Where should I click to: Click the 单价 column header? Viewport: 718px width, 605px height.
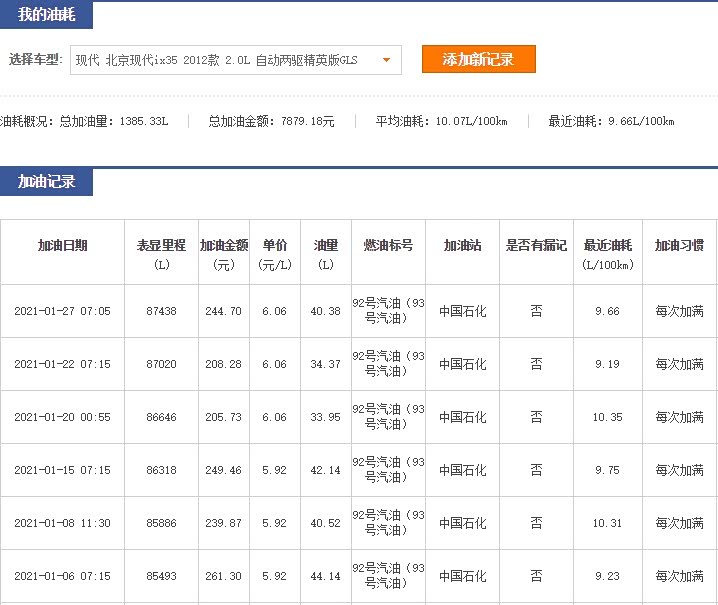point(274,245)
